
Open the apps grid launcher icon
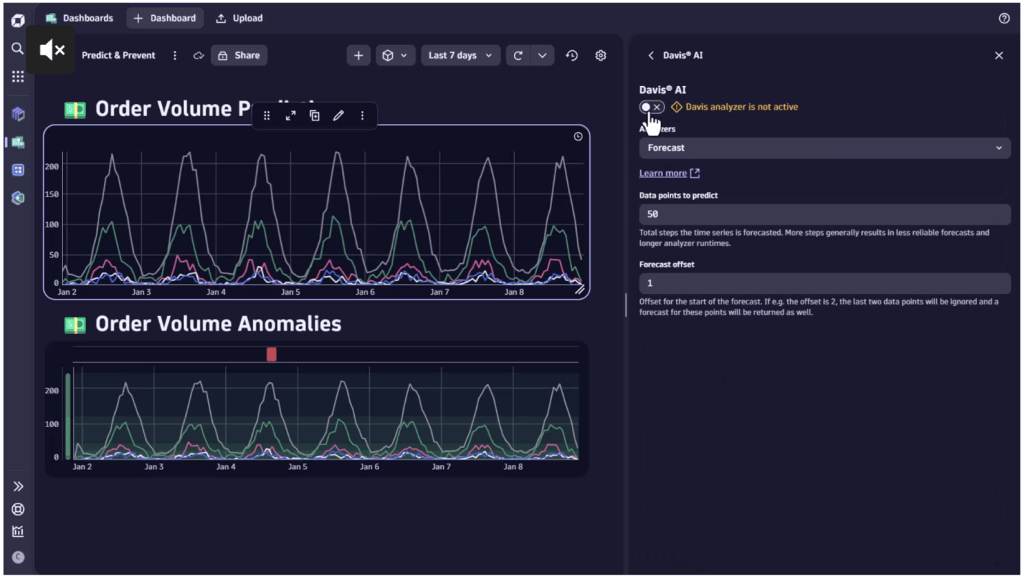(x=17, y=76)
